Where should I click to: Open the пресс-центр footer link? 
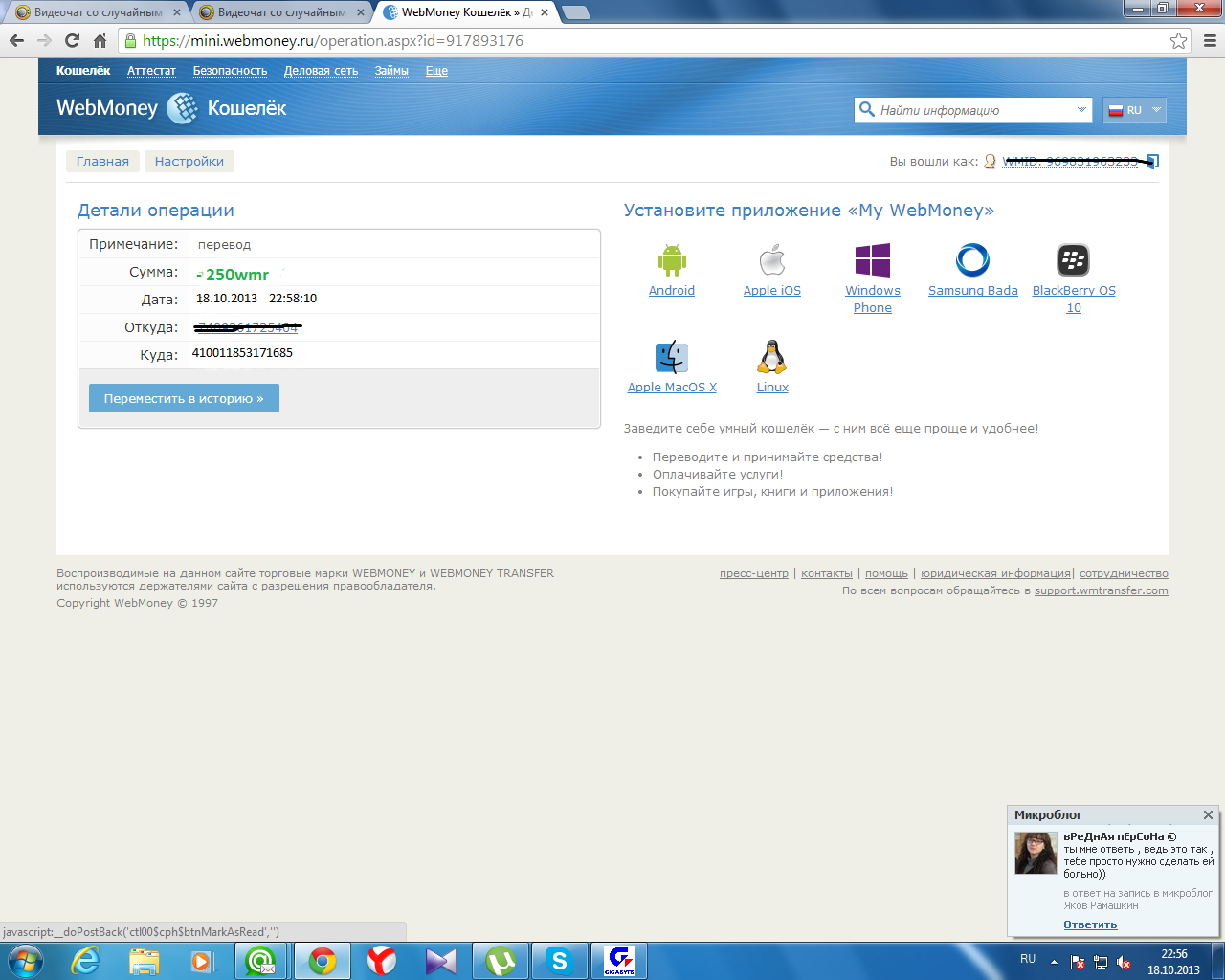point(754,573)
